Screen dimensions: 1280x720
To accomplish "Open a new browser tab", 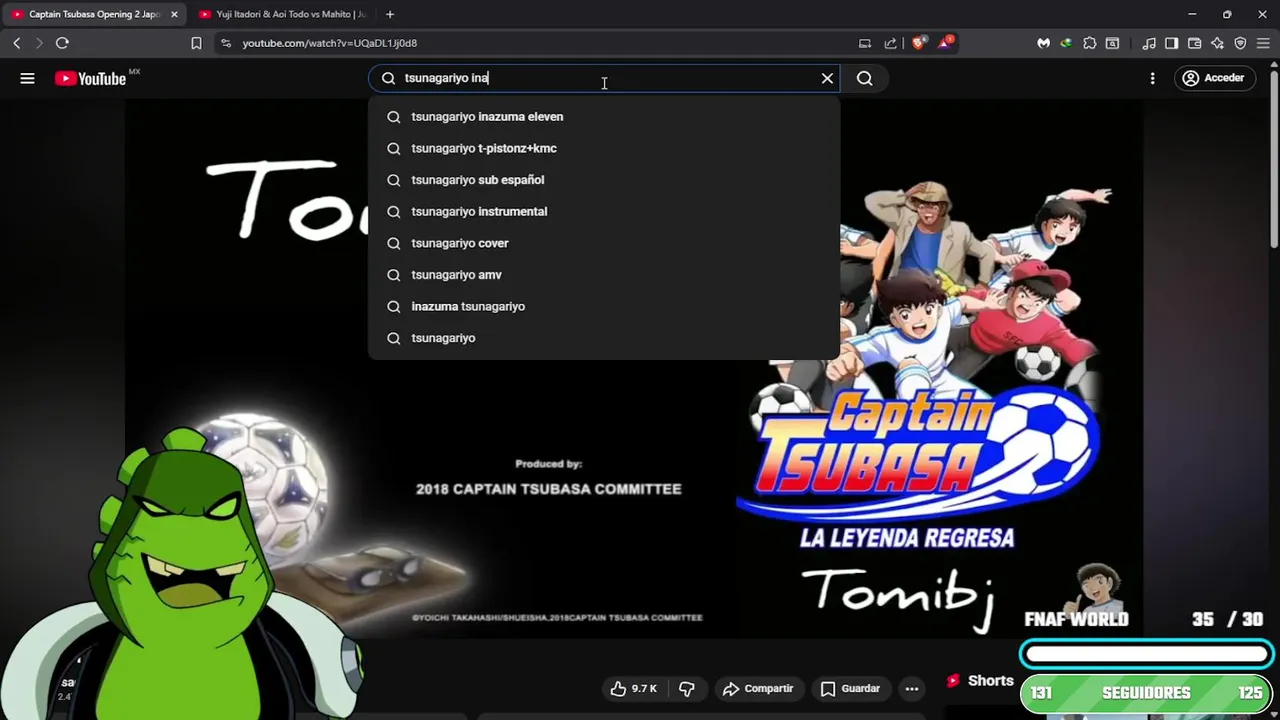I will 390,14.
